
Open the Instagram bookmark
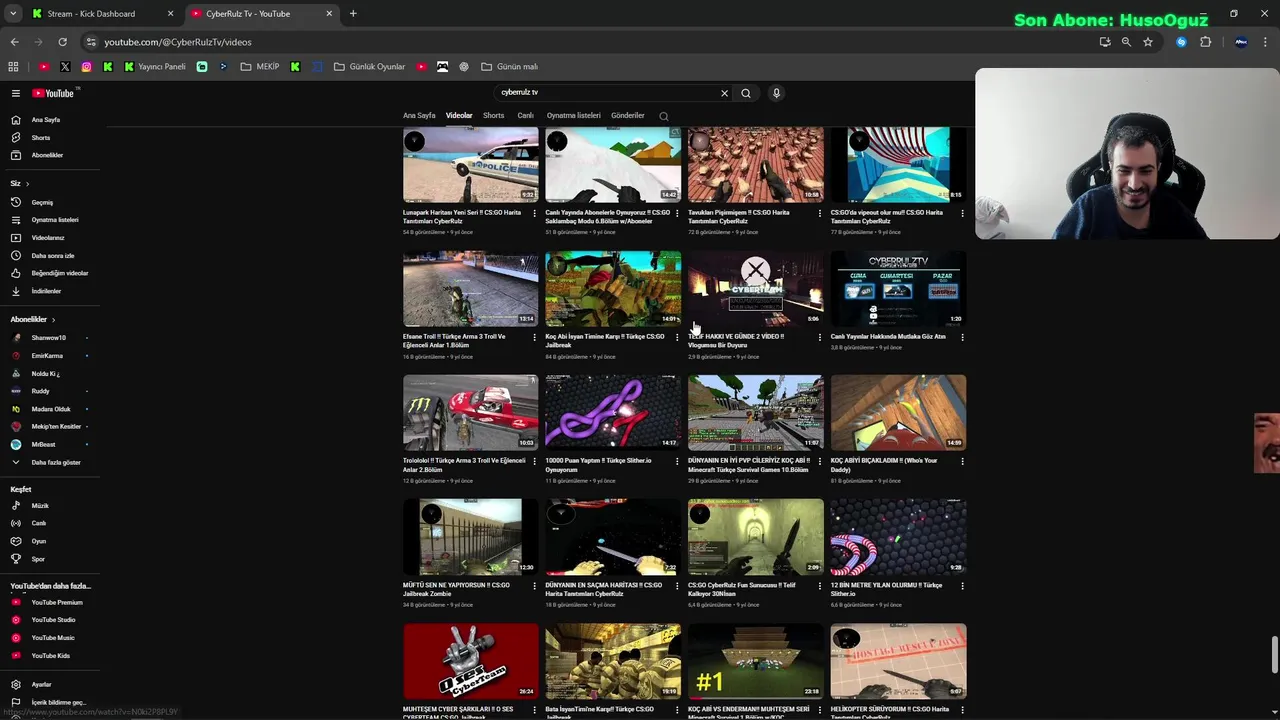coord(87,67)
